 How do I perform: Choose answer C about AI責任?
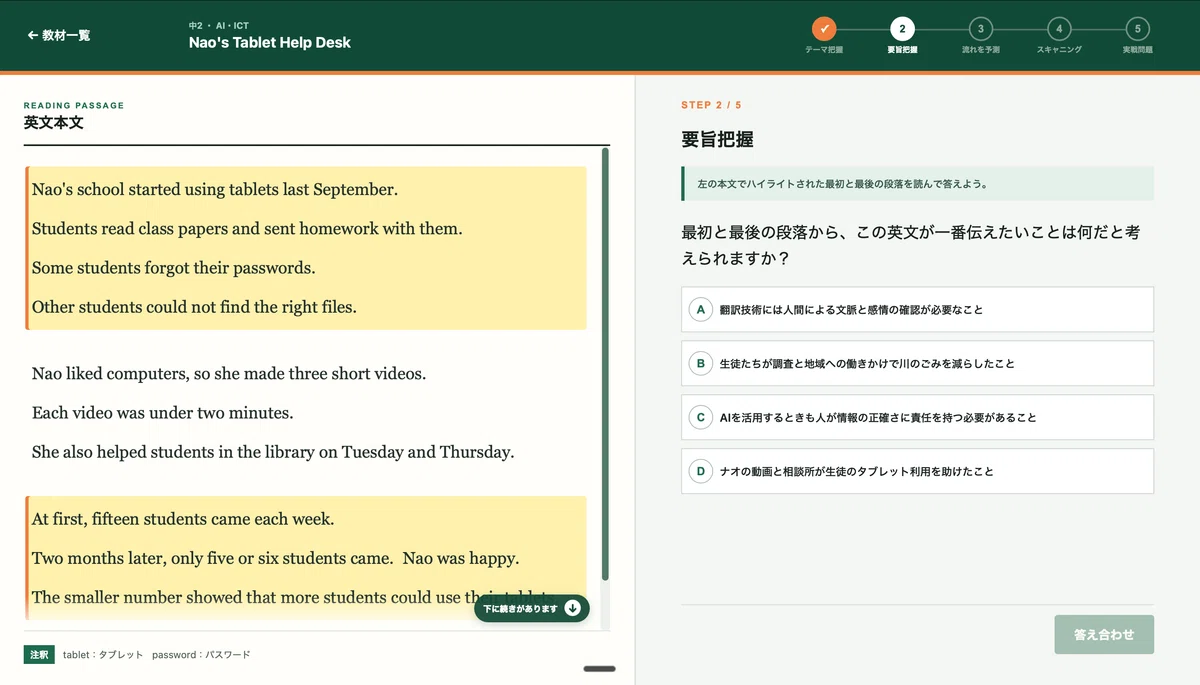(917, 417)
